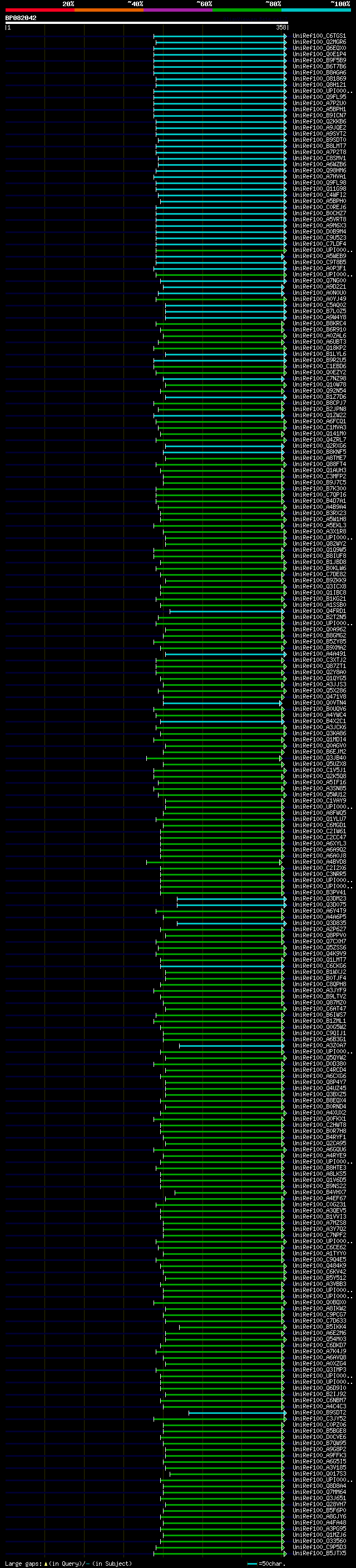Image resolution: width=356 pixels, height=1568 pixels.
Task: Select hit label UniRef100_A5VRT8
Action: click(x=319, y=219)
